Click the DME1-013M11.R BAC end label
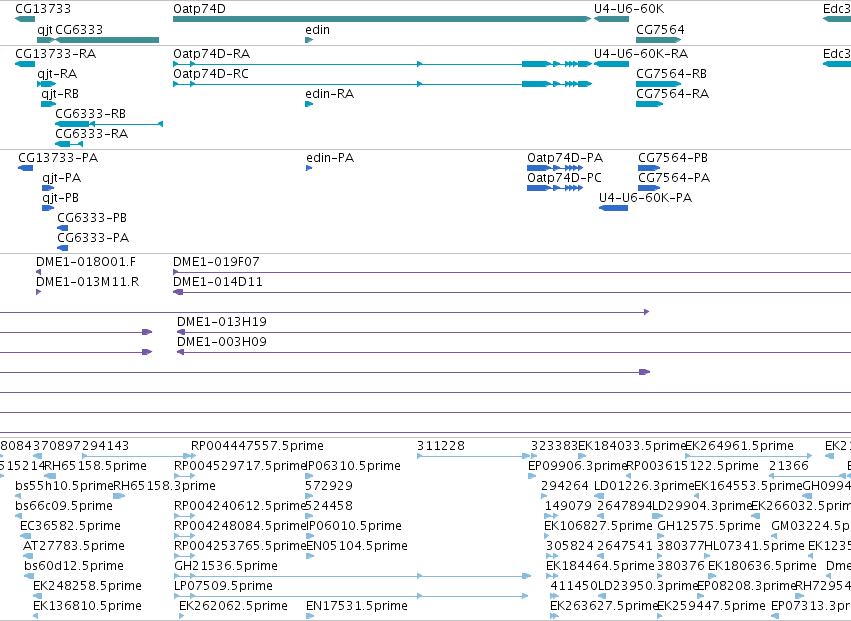Viewport: 851px width, 621px height. (x=87, y=282)
